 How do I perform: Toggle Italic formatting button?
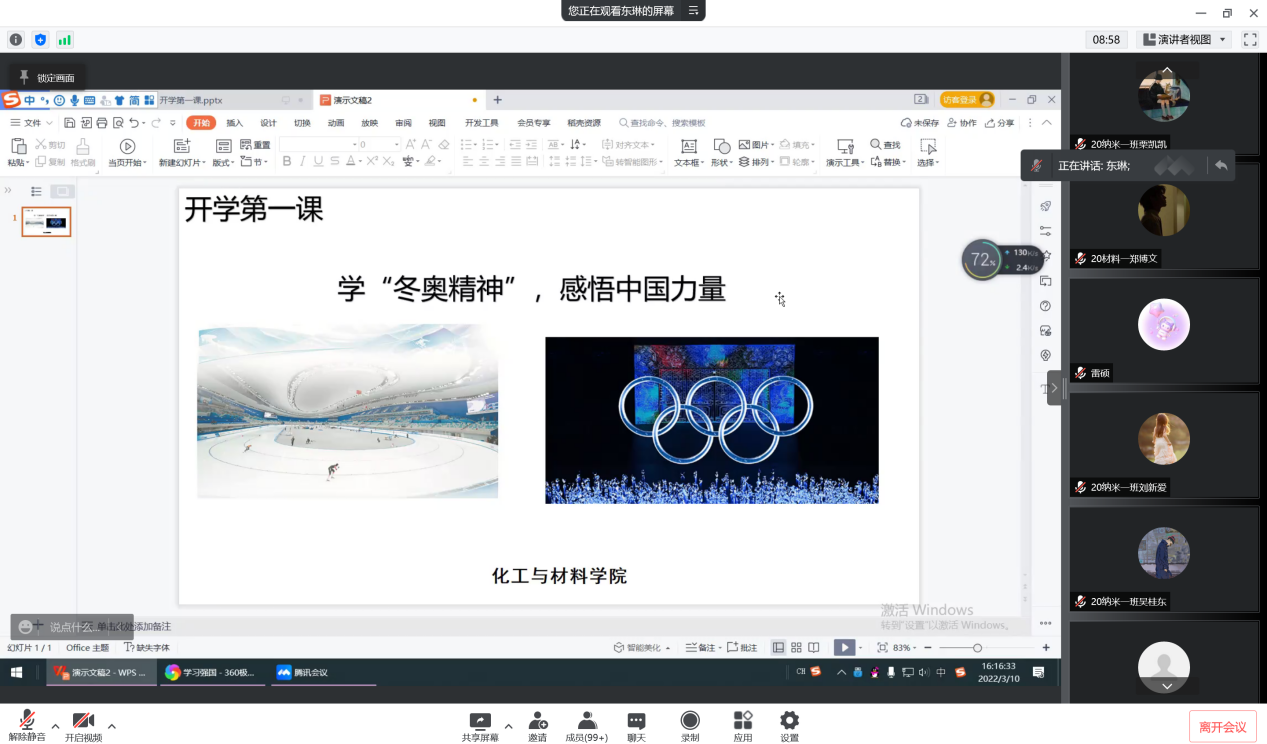[x=303, y=161]
